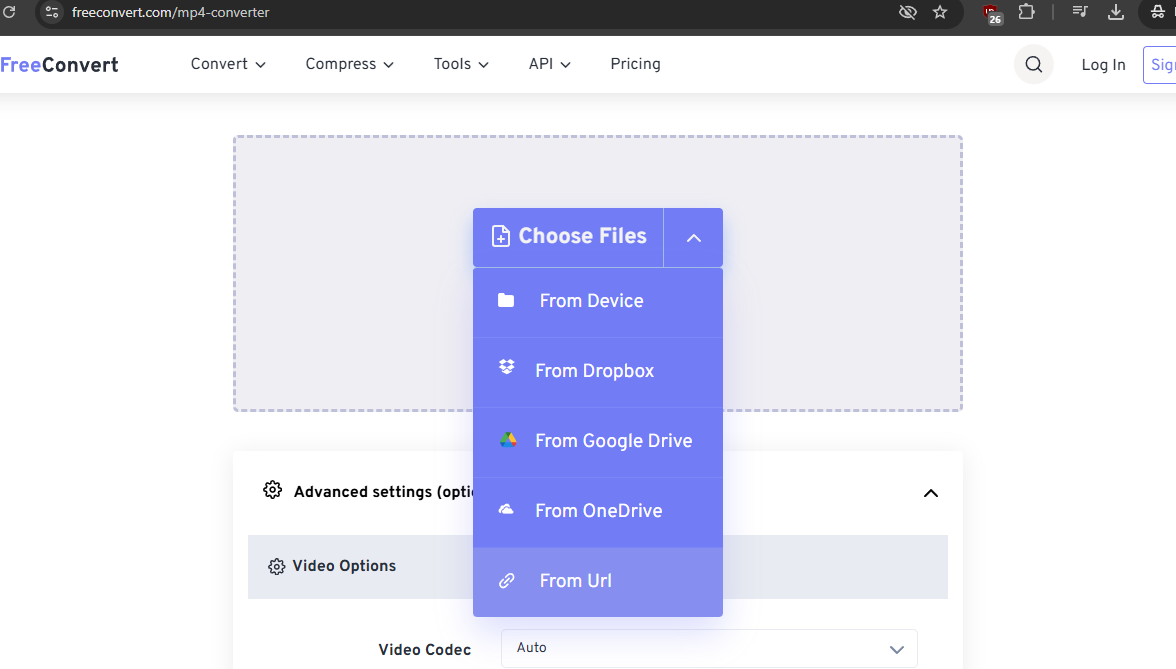1176x669 pixels.
Task: Click the site information icon in address bar
Action: (x=53, y=13)
